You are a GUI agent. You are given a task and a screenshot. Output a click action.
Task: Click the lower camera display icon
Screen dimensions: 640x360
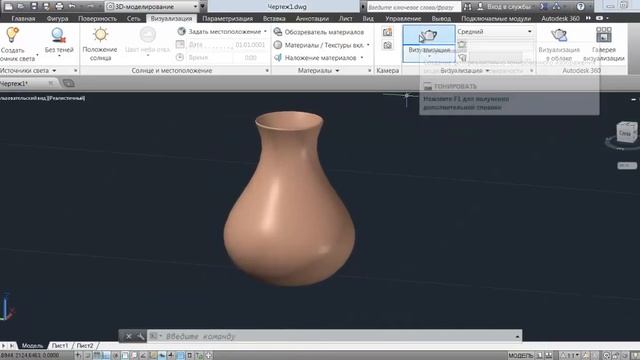pyautogui.click(x=387, y=45)
